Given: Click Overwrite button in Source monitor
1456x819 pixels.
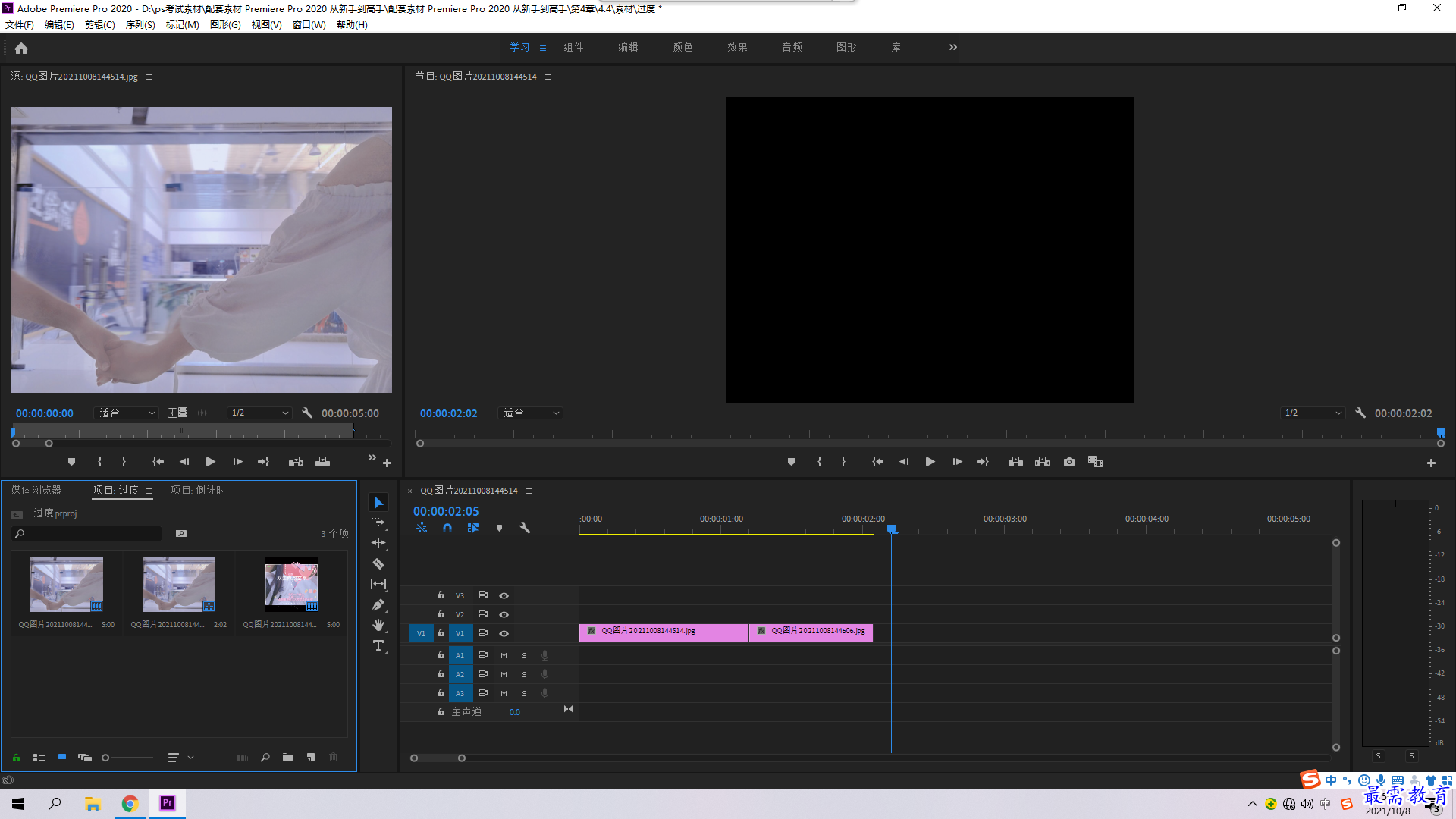Looking at the screenshot, I should click(x=323, y=462).
